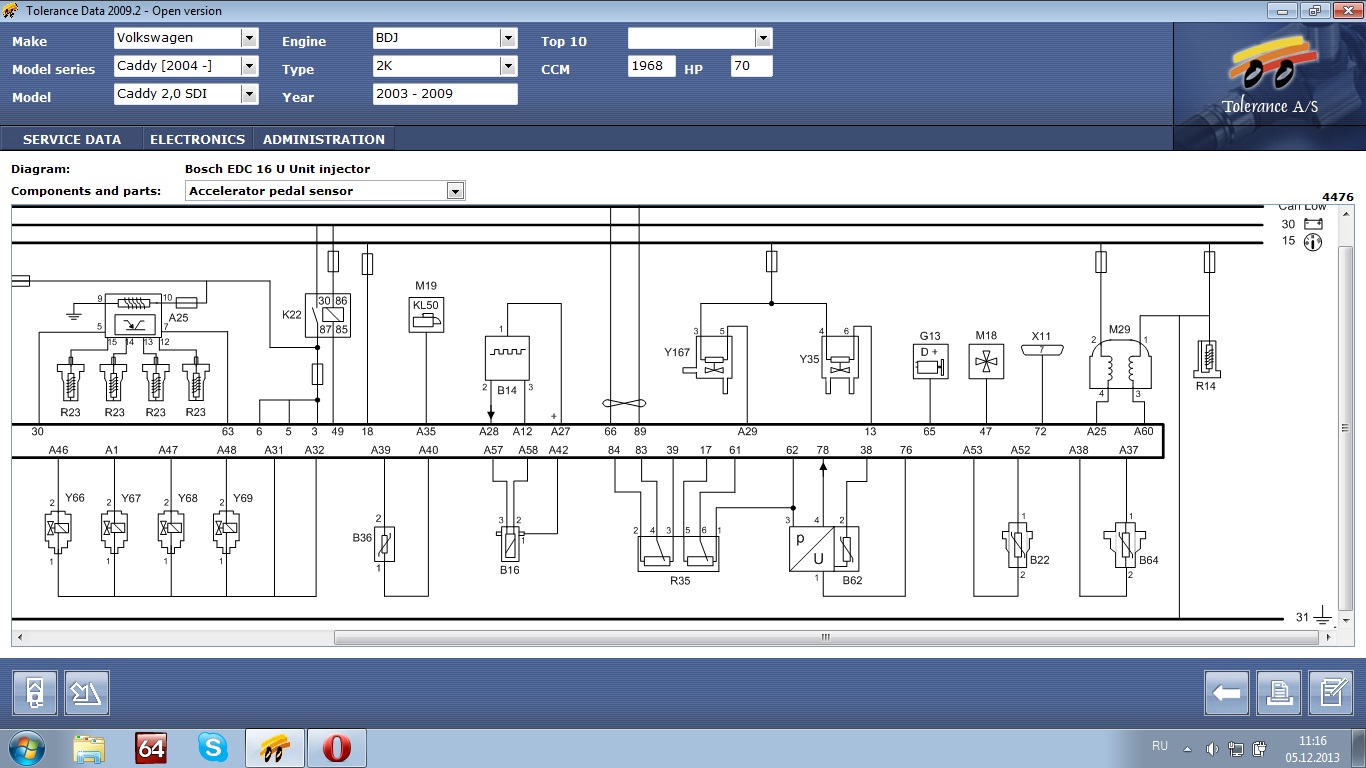Image resolution: width=1366 pixels, height=768 pixels.
Task: Switch to Opera browser in taskbar
Action: click(x=336, y=747)
